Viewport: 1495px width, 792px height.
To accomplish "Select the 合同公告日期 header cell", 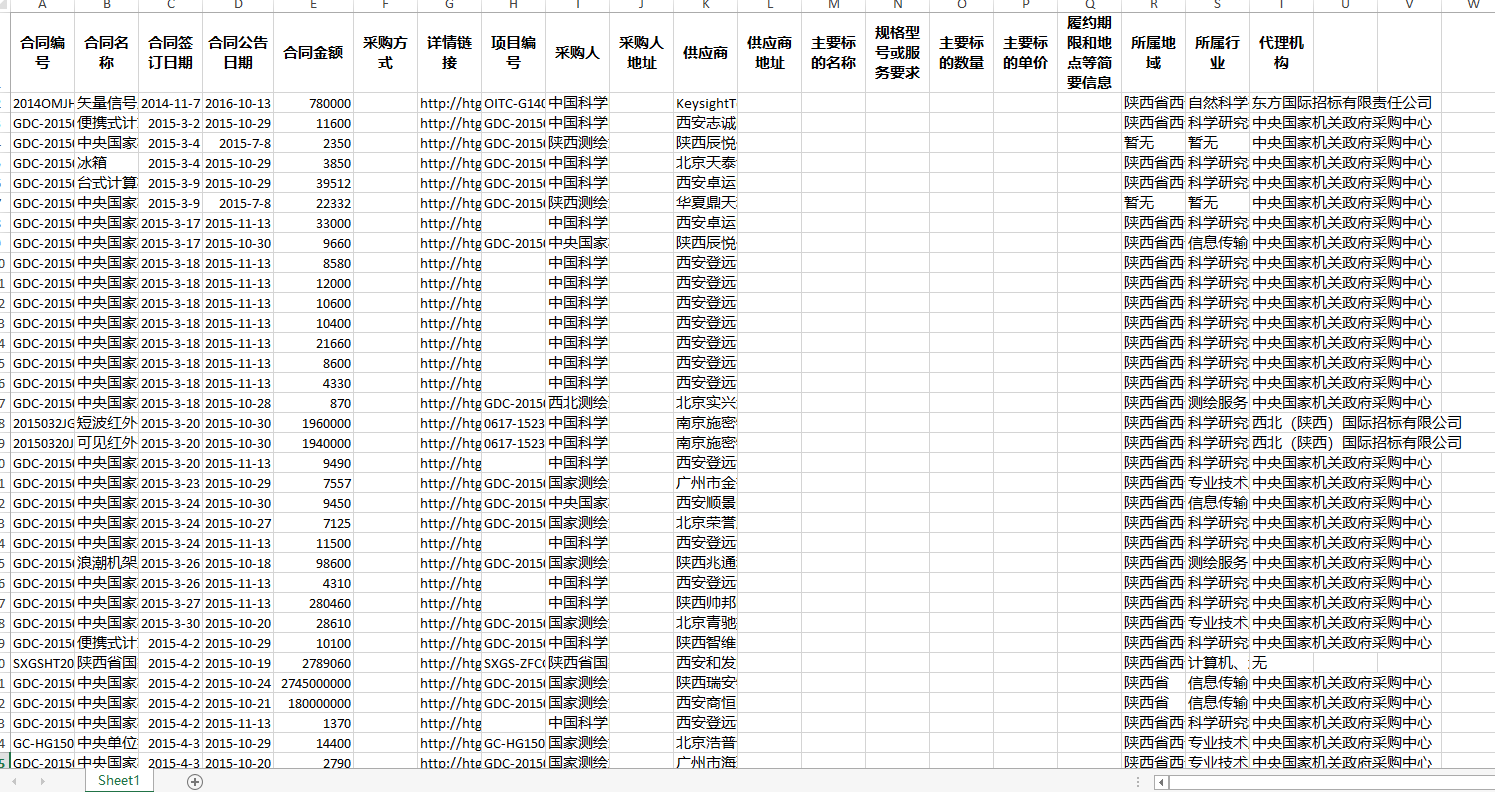I will (x=238, y=53).
